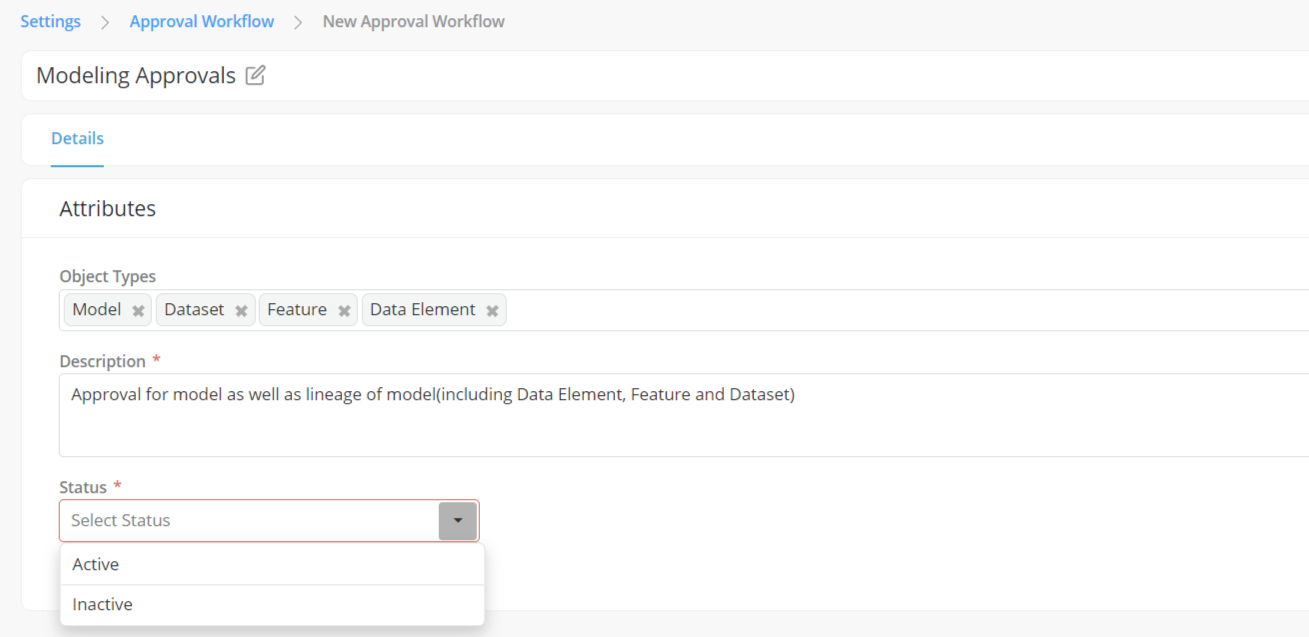Click the edit icon beside Modeling Approvals
Viewport: 1309px width, 637px height.
(x=255, y=75)
